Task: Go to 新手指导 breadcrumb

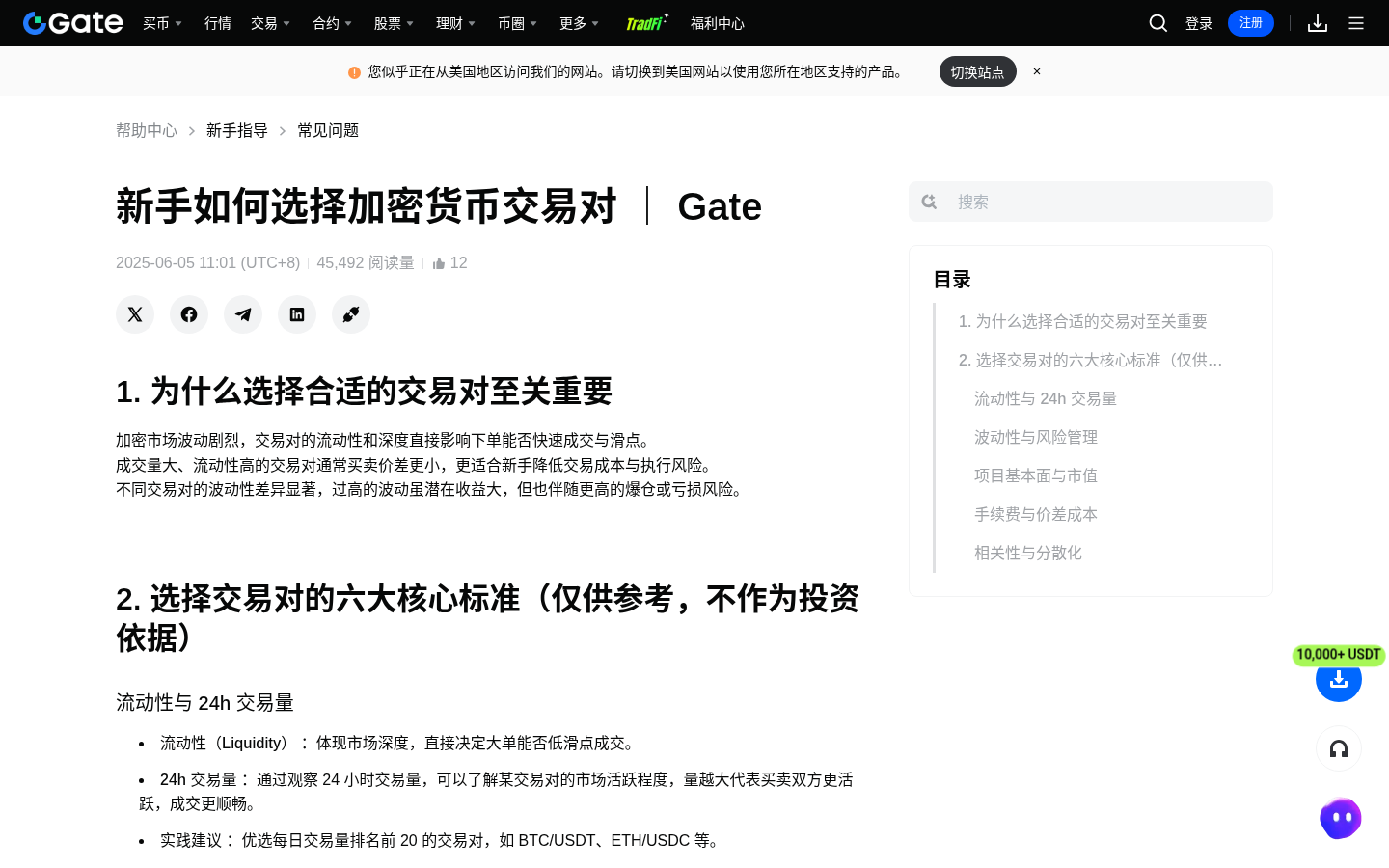Action: click(x=237, y=130)
